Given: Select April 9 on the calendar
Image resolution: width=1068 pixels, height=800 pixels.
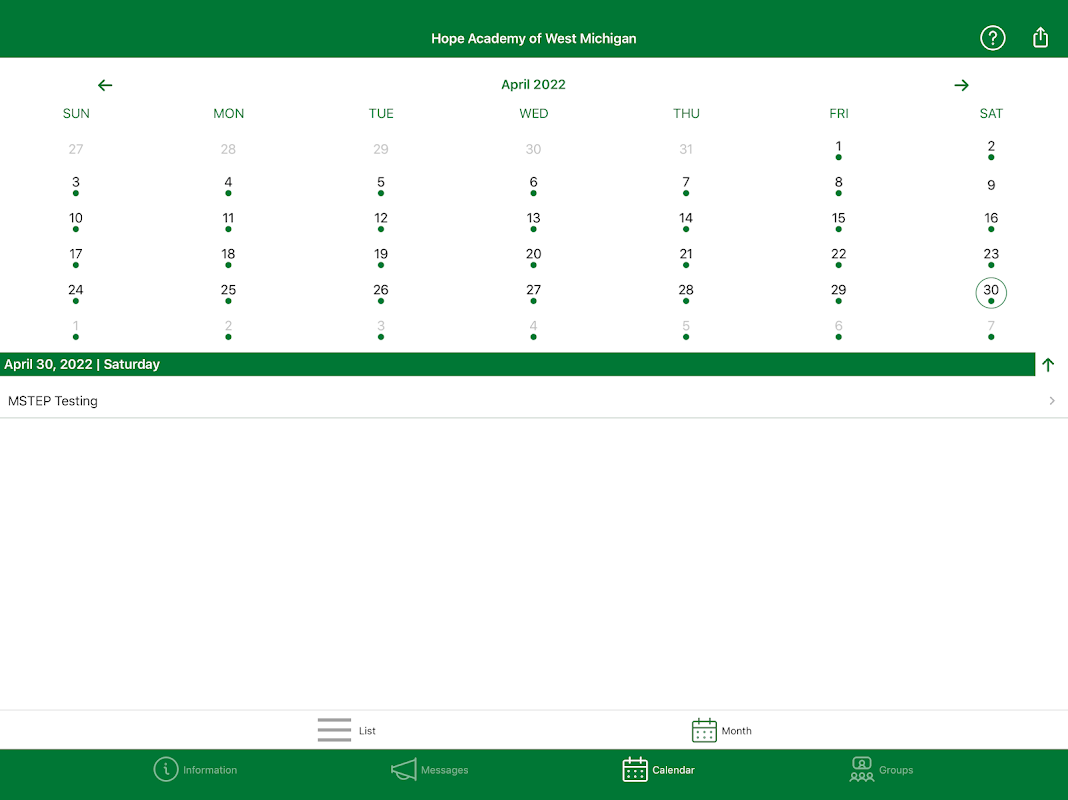Looking at the screenshot, I should pos(991,185).
